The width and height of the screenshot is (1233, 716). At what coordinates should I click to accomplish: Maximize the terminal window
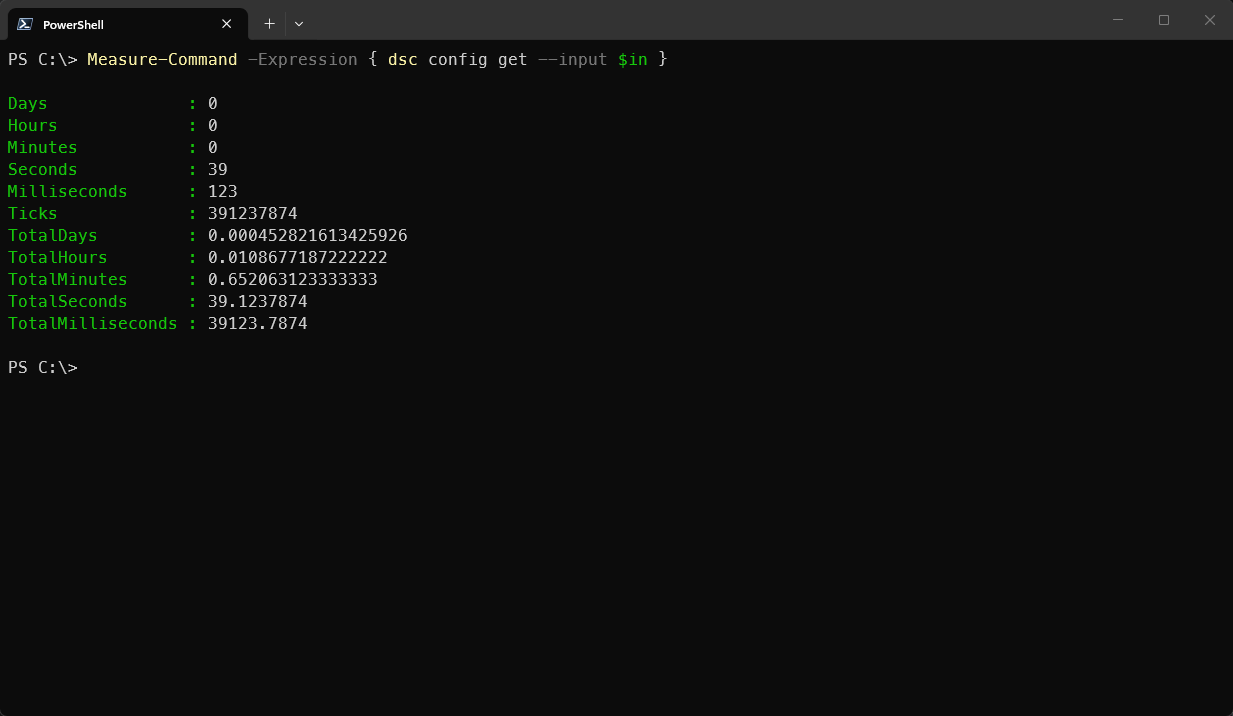click(x=1164, y=20)
